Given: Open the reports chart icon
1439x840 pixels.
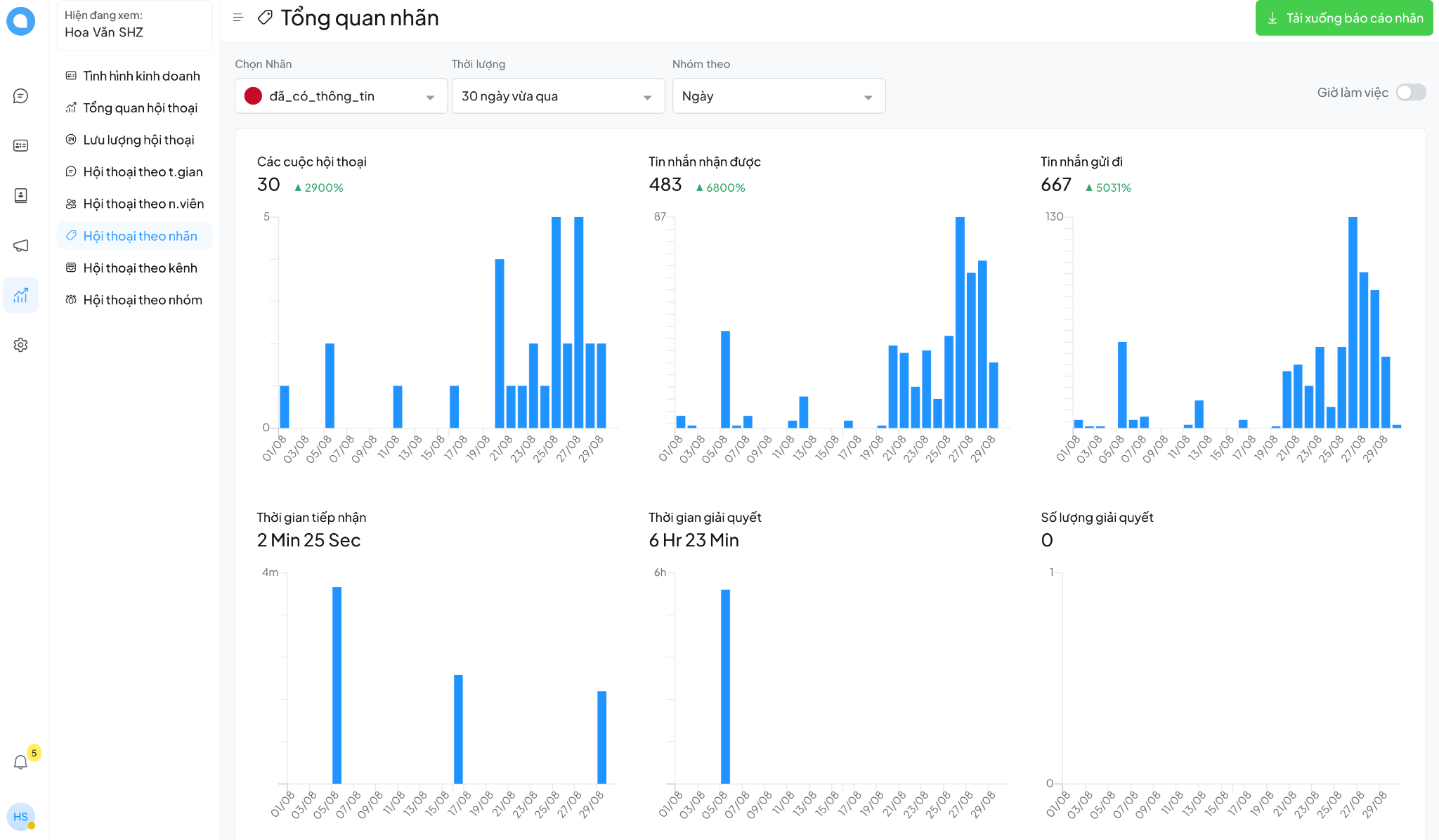Looking at the screenshot, I should (20, 295).
